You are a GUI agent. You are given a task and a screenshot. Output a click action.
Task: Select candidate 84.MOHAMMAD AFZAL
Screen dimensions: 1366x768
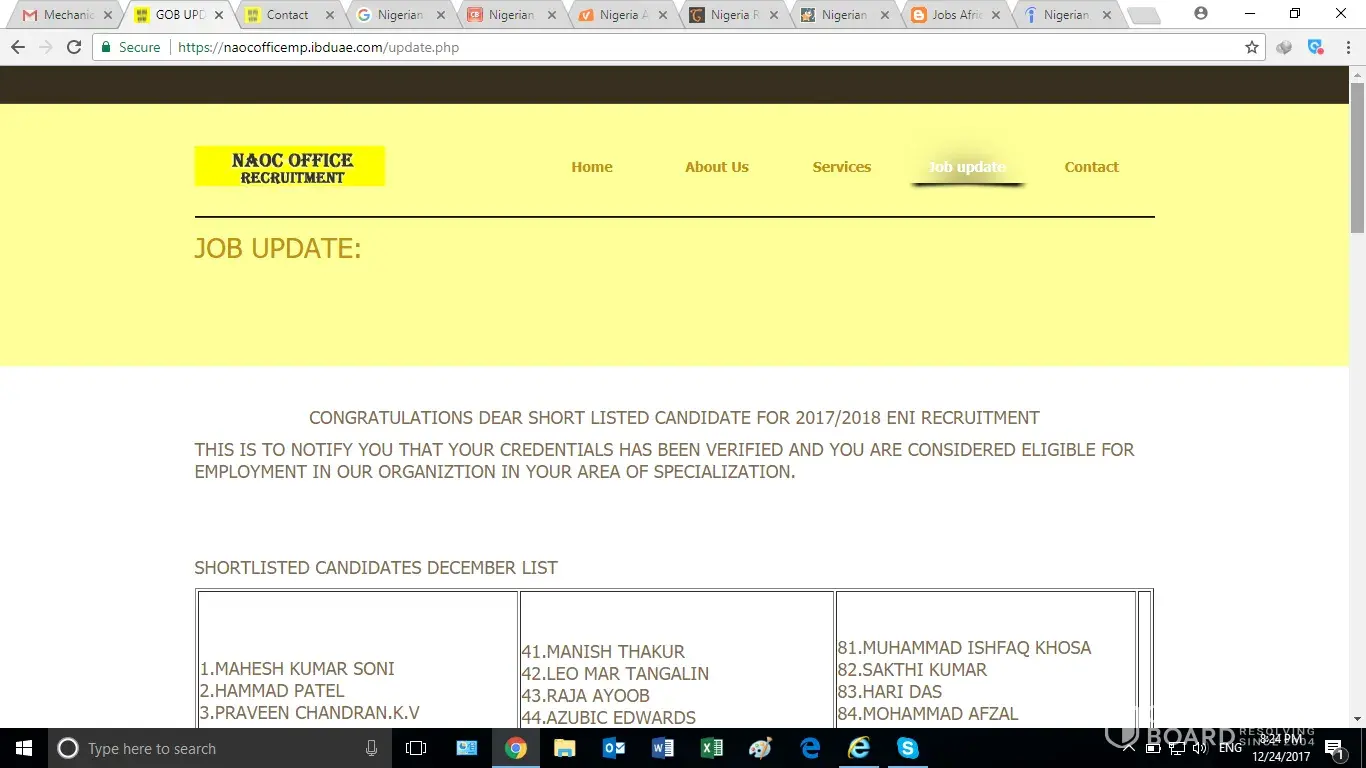(x=928, y=714)
